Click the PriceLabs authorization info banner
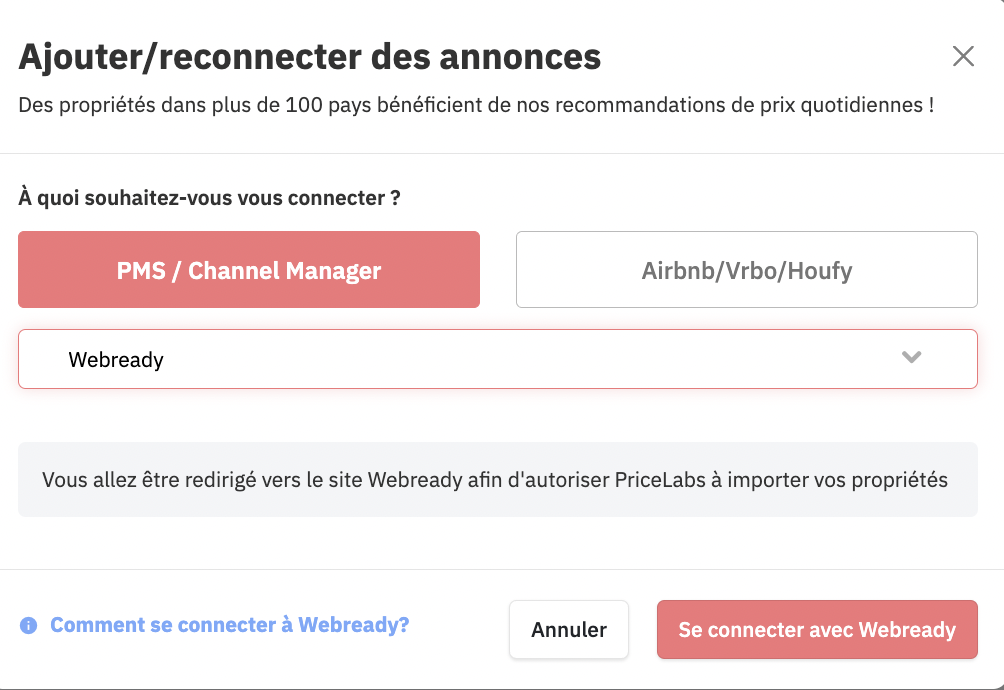 498,479
